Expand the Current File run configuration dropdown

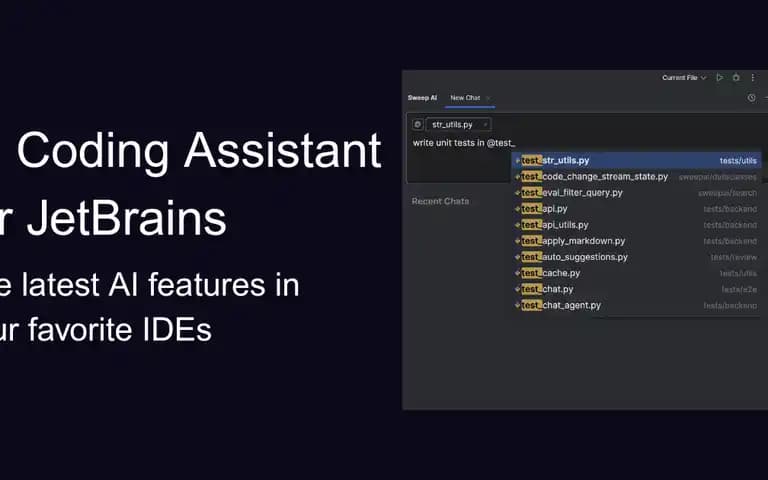tap(684, 77)
